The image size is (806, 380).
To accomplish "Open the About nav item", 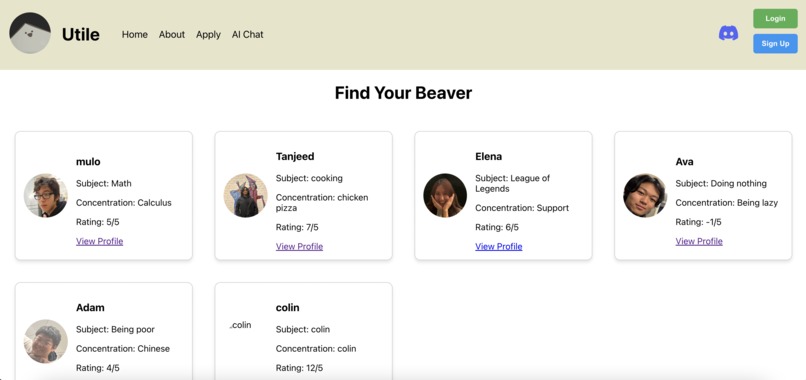I will (x=172, y=34).
